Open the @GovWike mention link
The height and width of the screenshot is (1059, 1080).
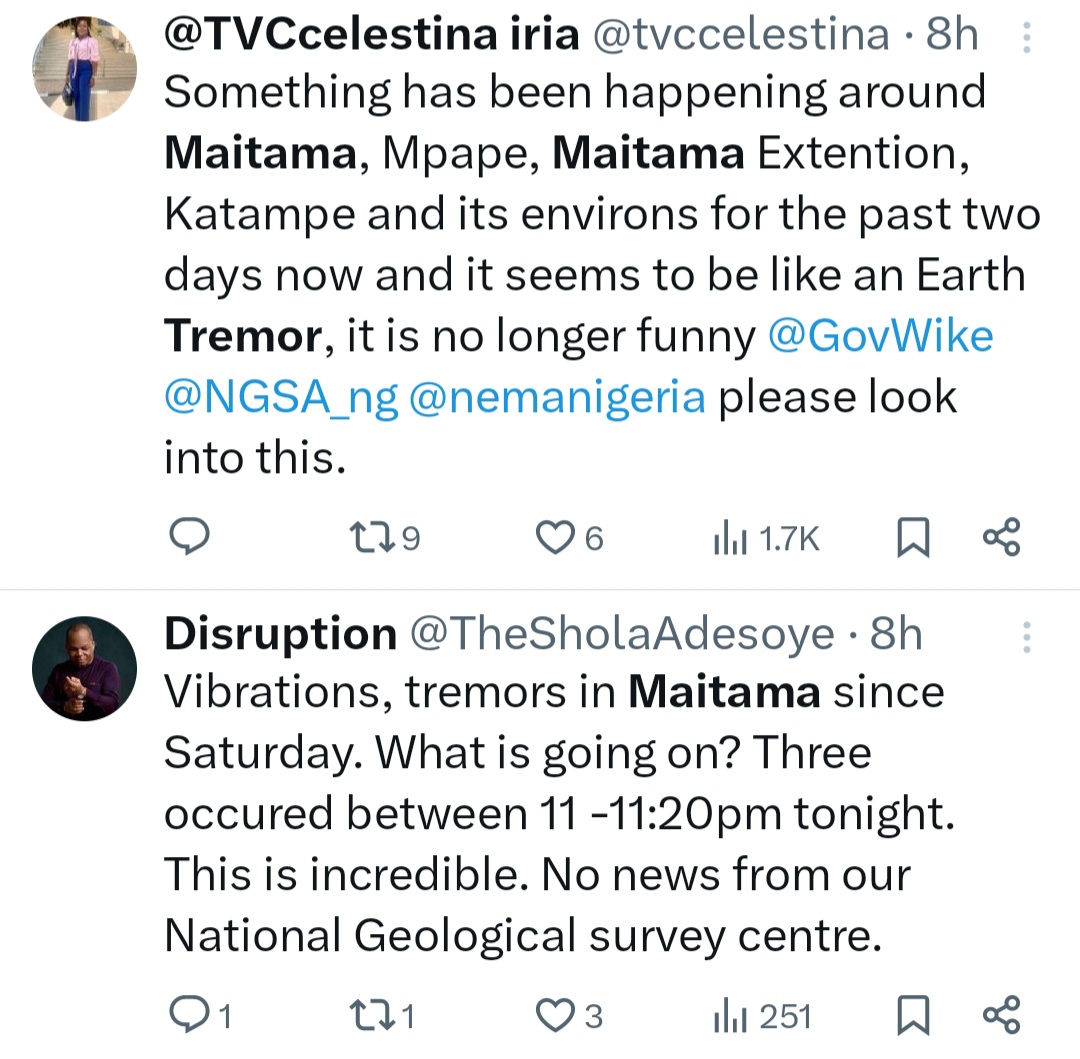(x=881, y=335)
